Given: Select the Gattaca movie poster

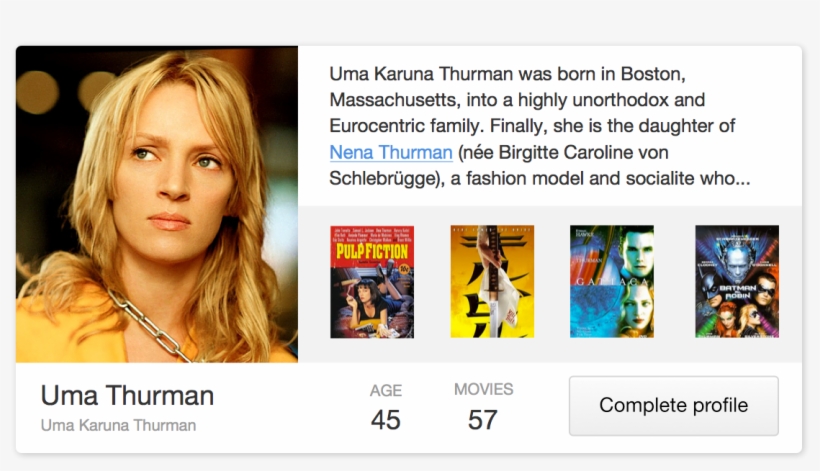Looking at the screenshot, I should (612, 281).
